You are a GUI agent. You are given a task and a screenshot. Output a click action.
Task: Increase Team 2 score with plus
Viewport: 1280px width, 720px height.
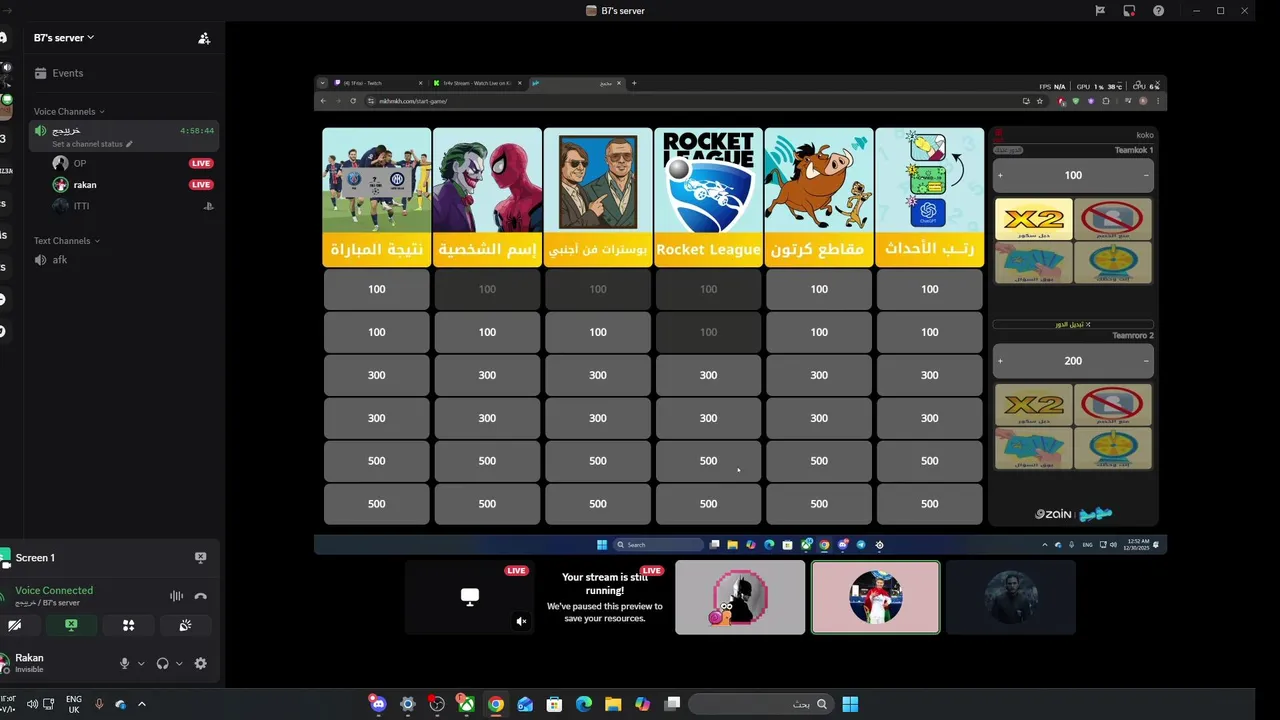(x=1000, y=361)
